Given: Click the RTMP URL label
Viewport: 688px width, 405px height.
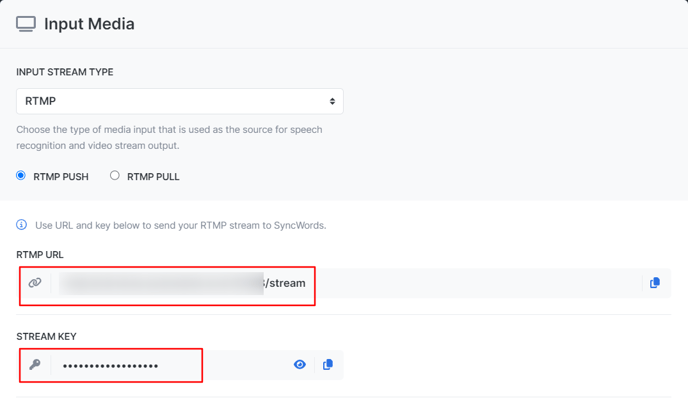Looking at the screenshot, I should [40, 255].
